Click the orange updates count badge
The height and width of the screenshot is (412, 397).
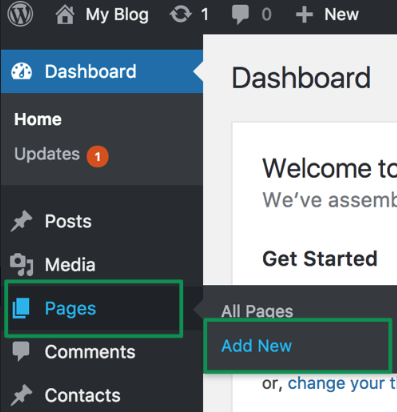[98, 156]
